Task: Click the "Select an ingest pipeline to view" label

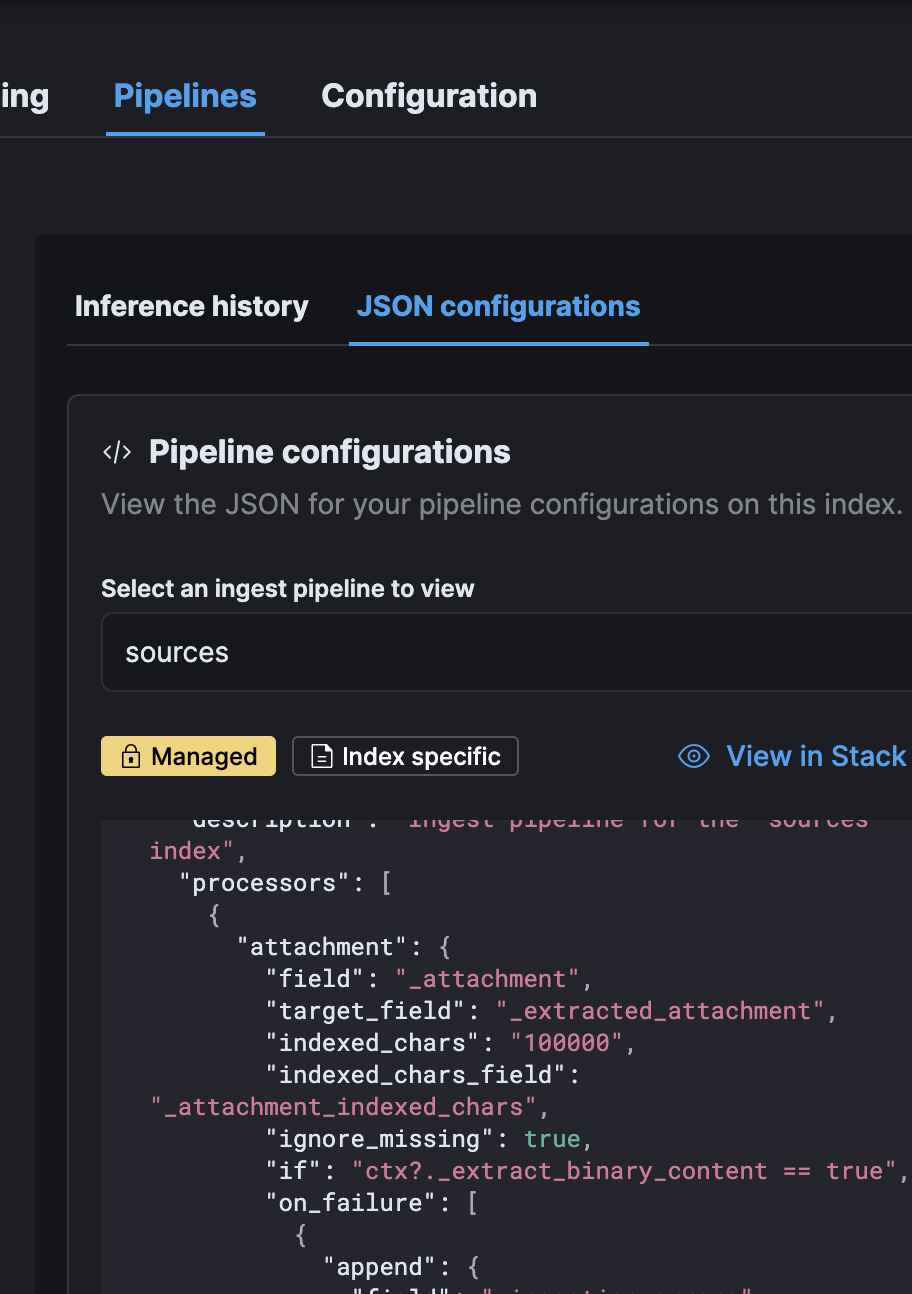Action: coord(287,589)
